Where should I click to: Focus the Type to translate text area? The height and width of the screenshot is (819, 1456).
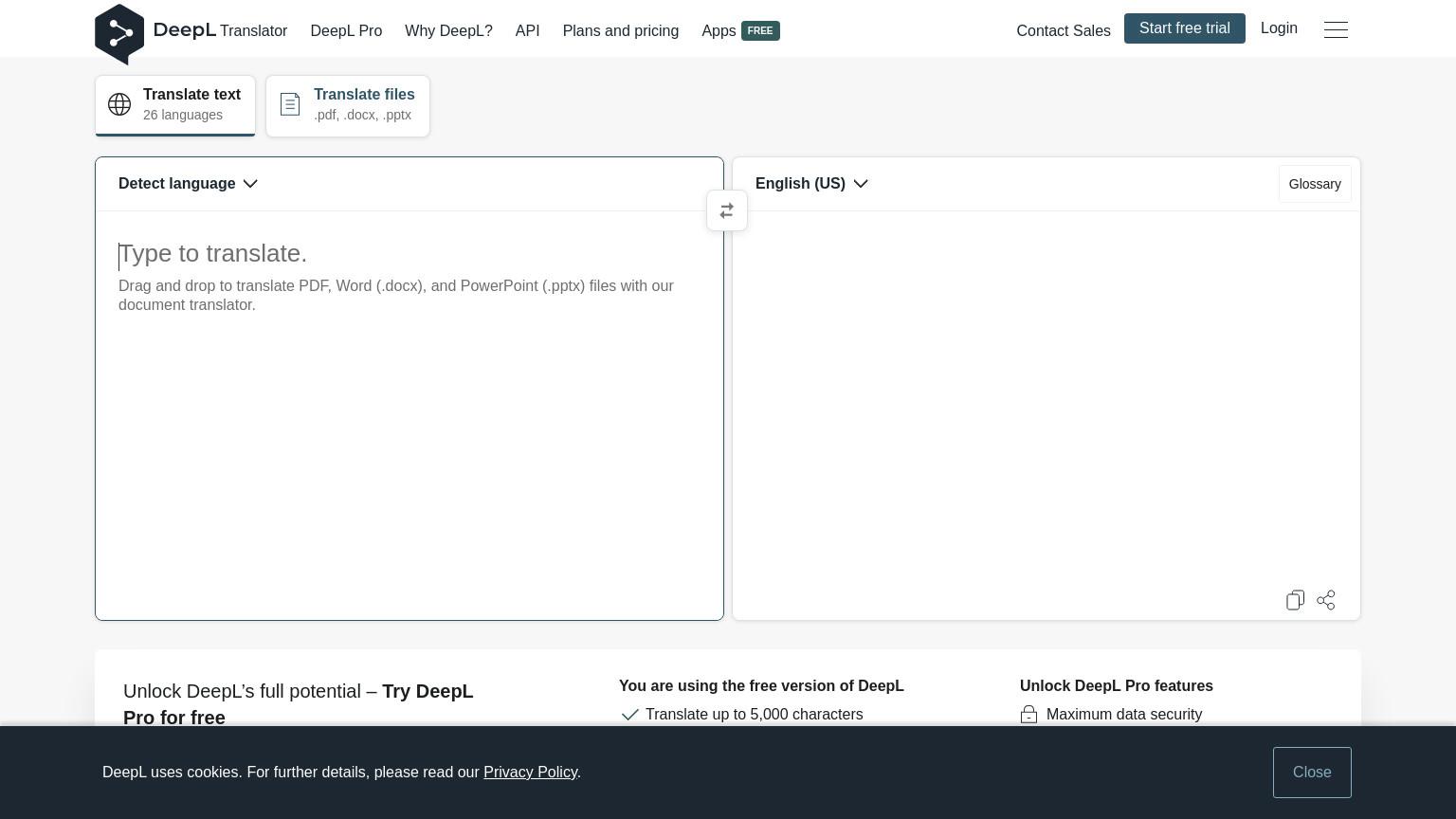pos(409,415)
